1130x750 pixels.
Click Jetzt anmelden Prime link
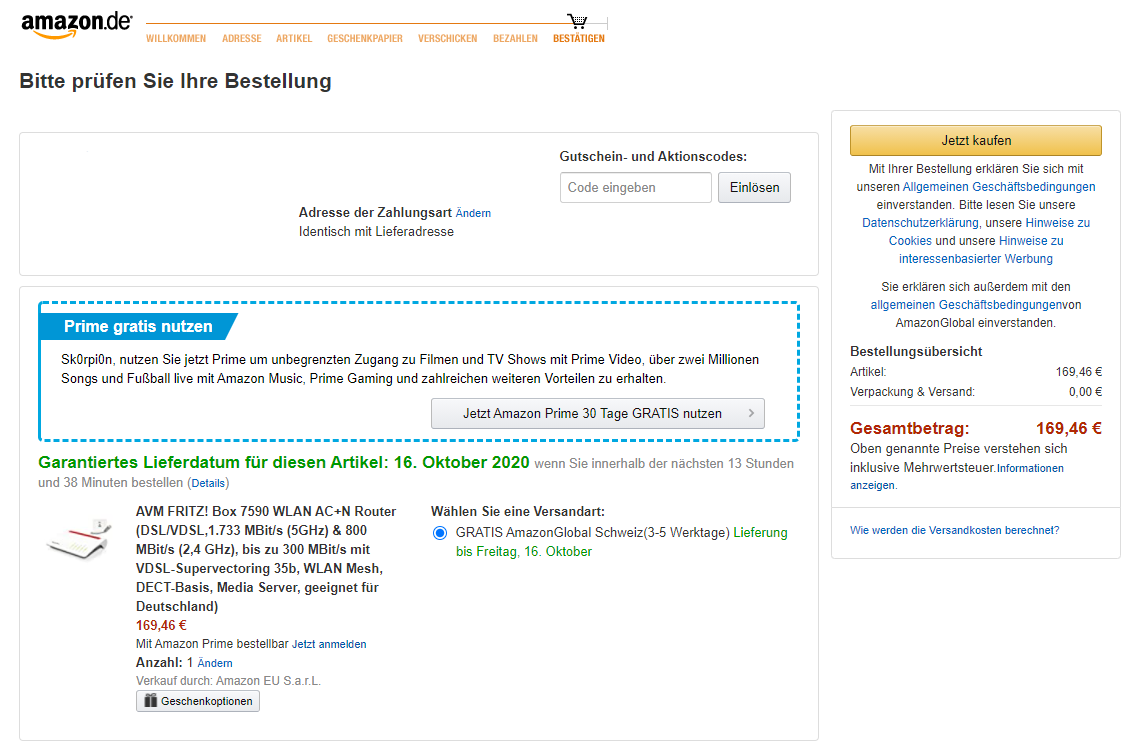click(x=329, y=644)
